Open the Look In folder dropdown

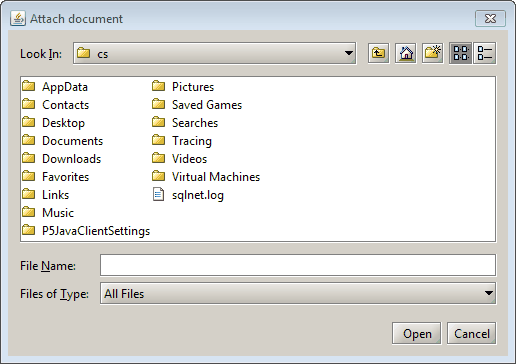click(214, 53)
